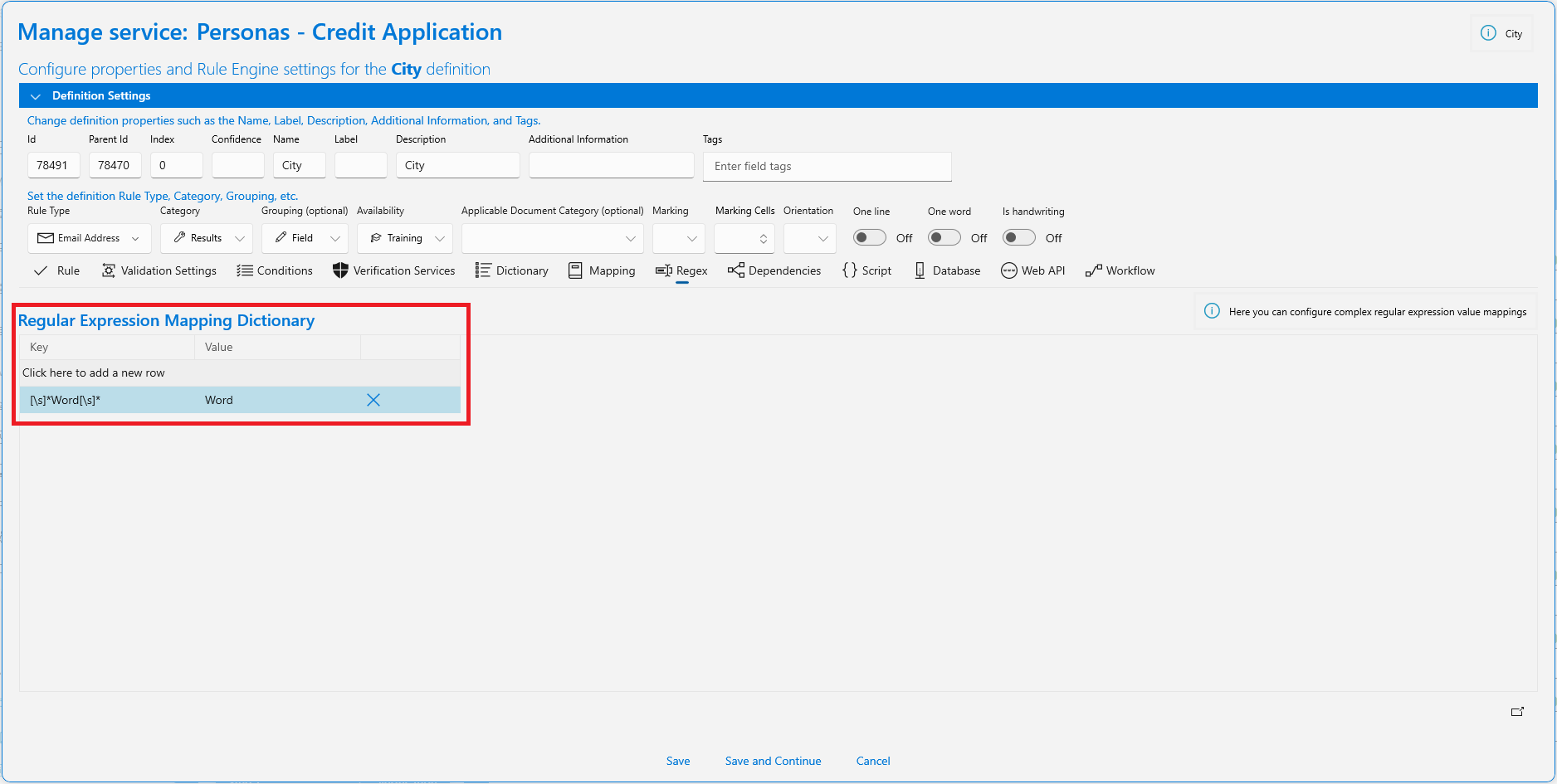Click the Description field containing City
Screen dimensions: 1557x784
point(458,165)
